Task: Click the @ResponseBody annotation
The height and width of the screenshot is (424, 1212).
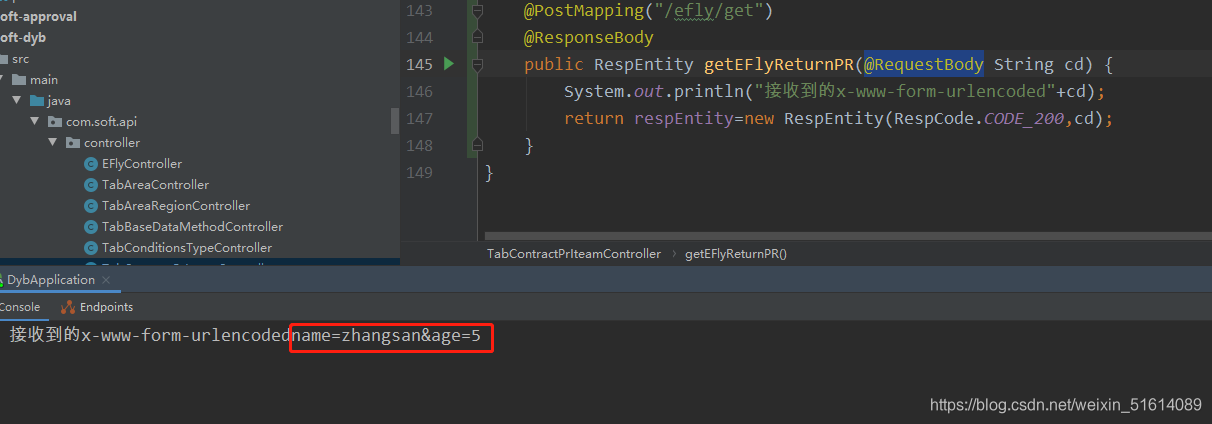Action: coord(589,38)
